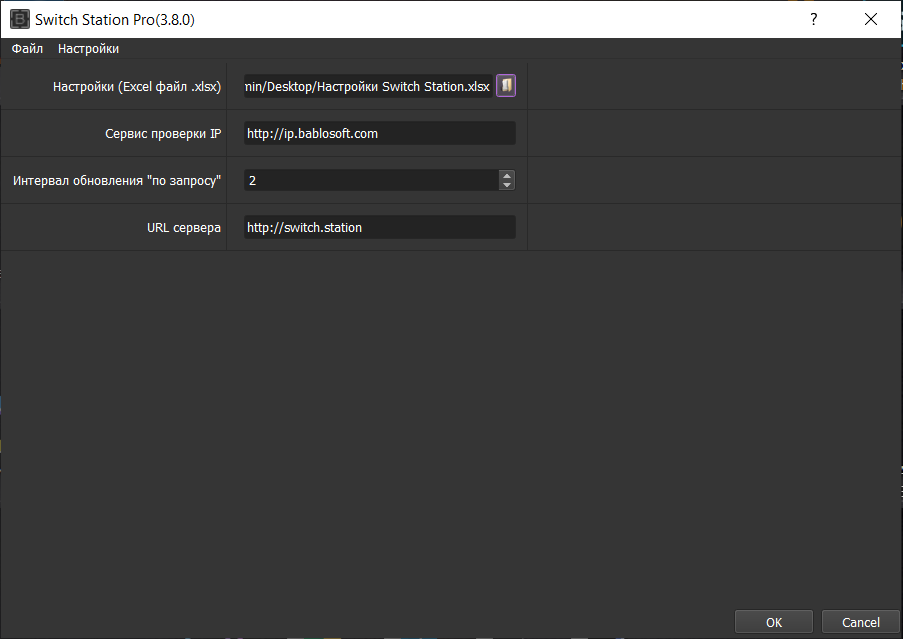Viewport: 903px width, 639px height.
Task: Click the browse file icon next to settings path
Action: 506,86
